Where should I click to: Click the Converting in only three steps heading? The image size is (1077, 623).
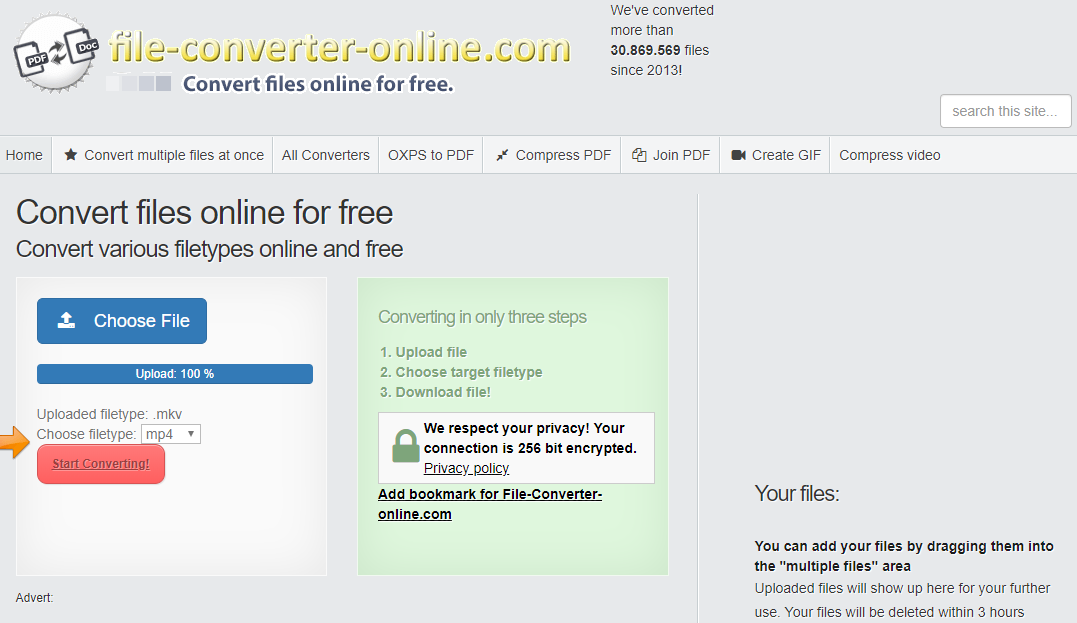click(482, 317)
